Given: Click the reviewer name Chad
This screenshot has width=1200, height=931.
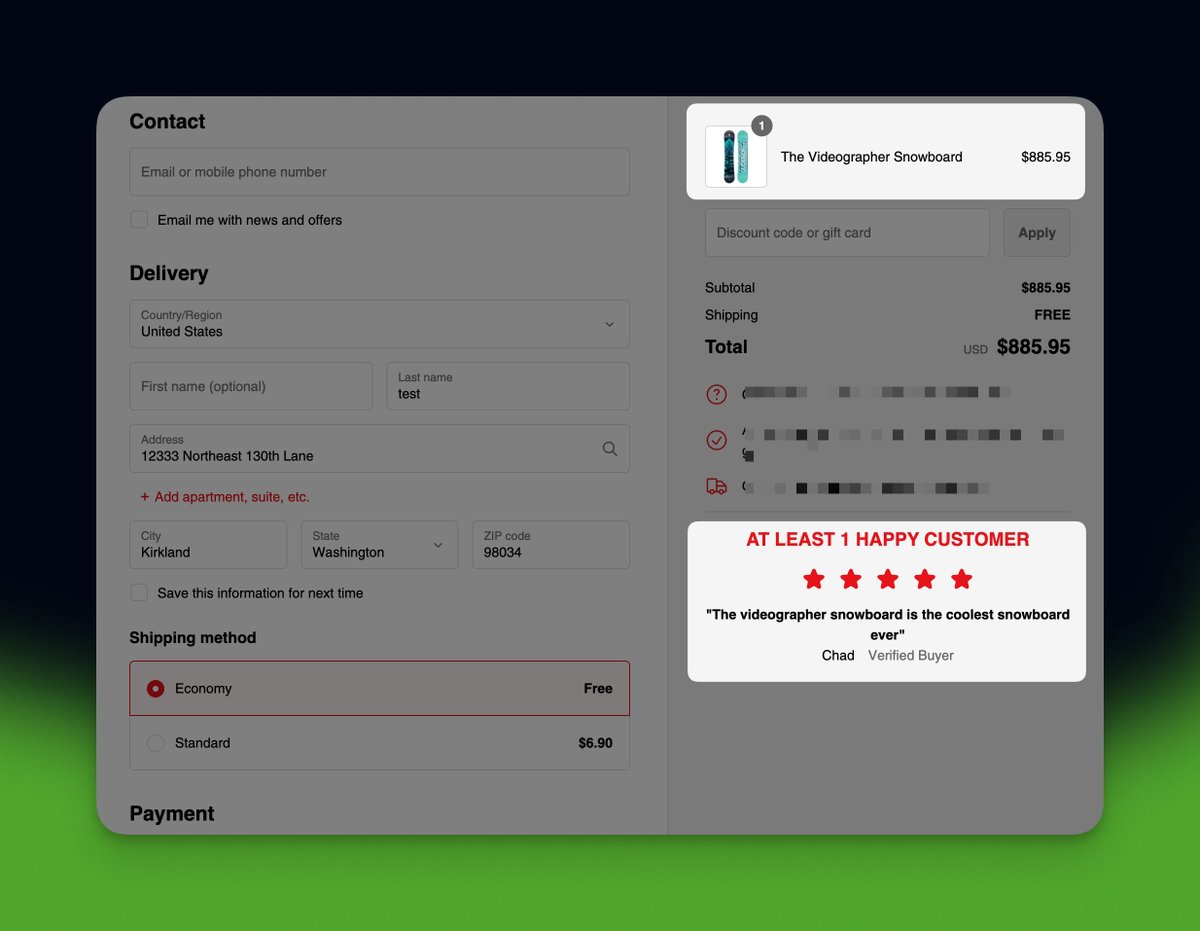Looking at the screenshot, I should pos(838,656).
